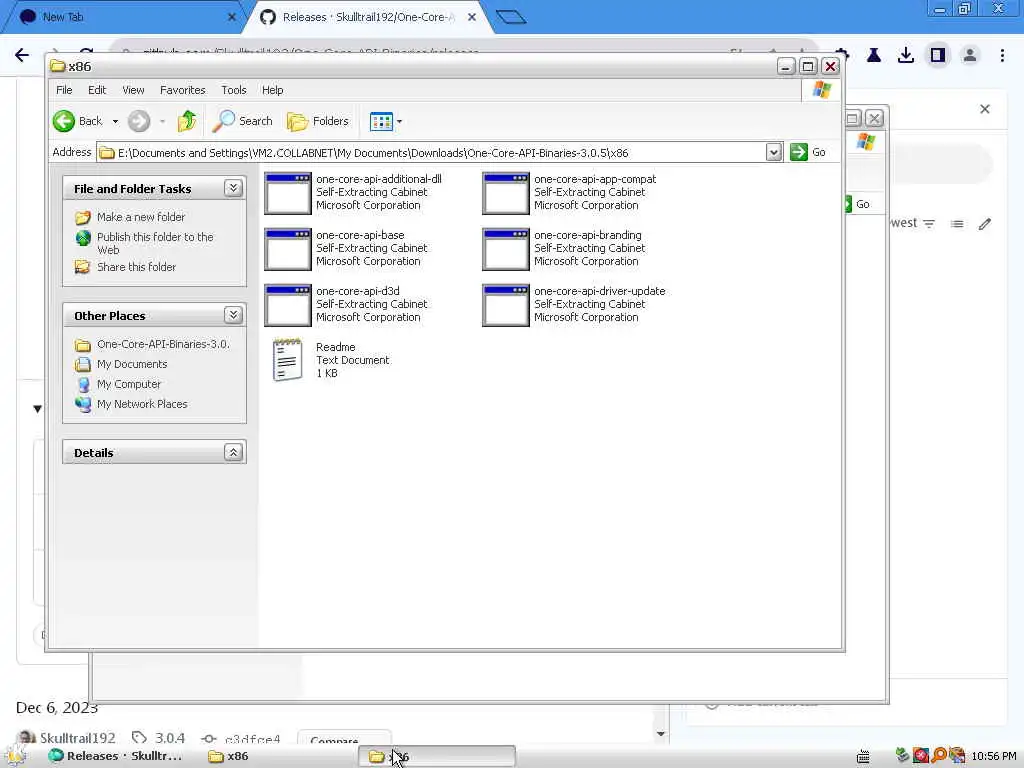Click the green Go button in x86 window
1024x768 pixels.
808,152
